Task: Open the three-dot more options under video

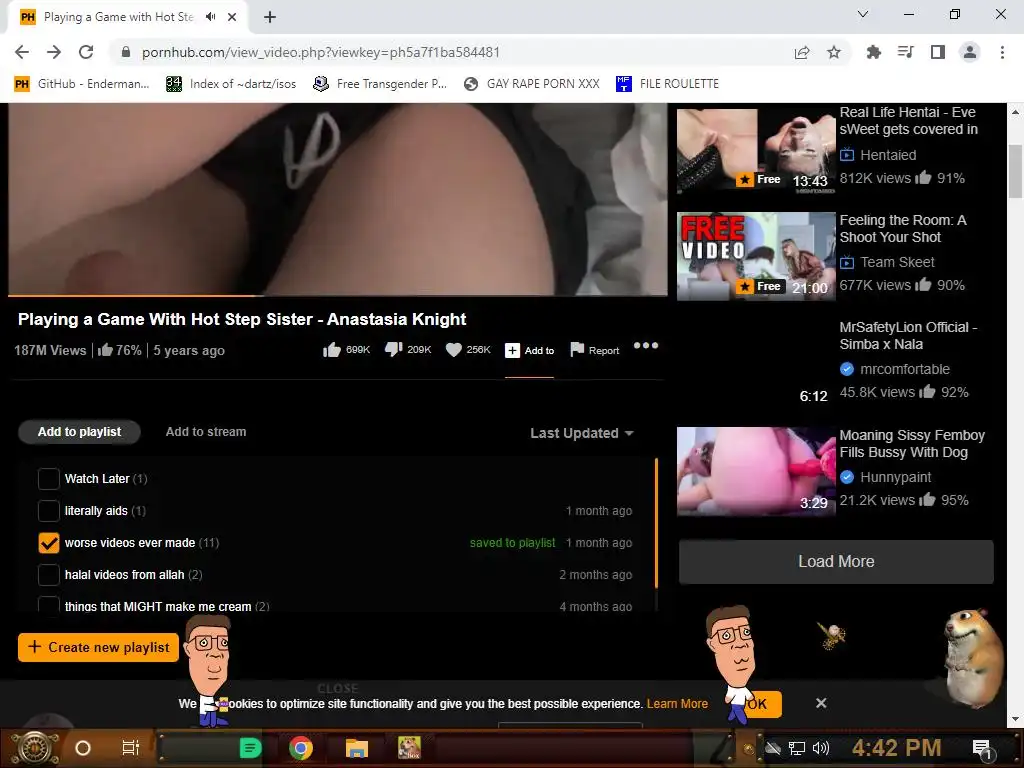Action: click(645, 345)
